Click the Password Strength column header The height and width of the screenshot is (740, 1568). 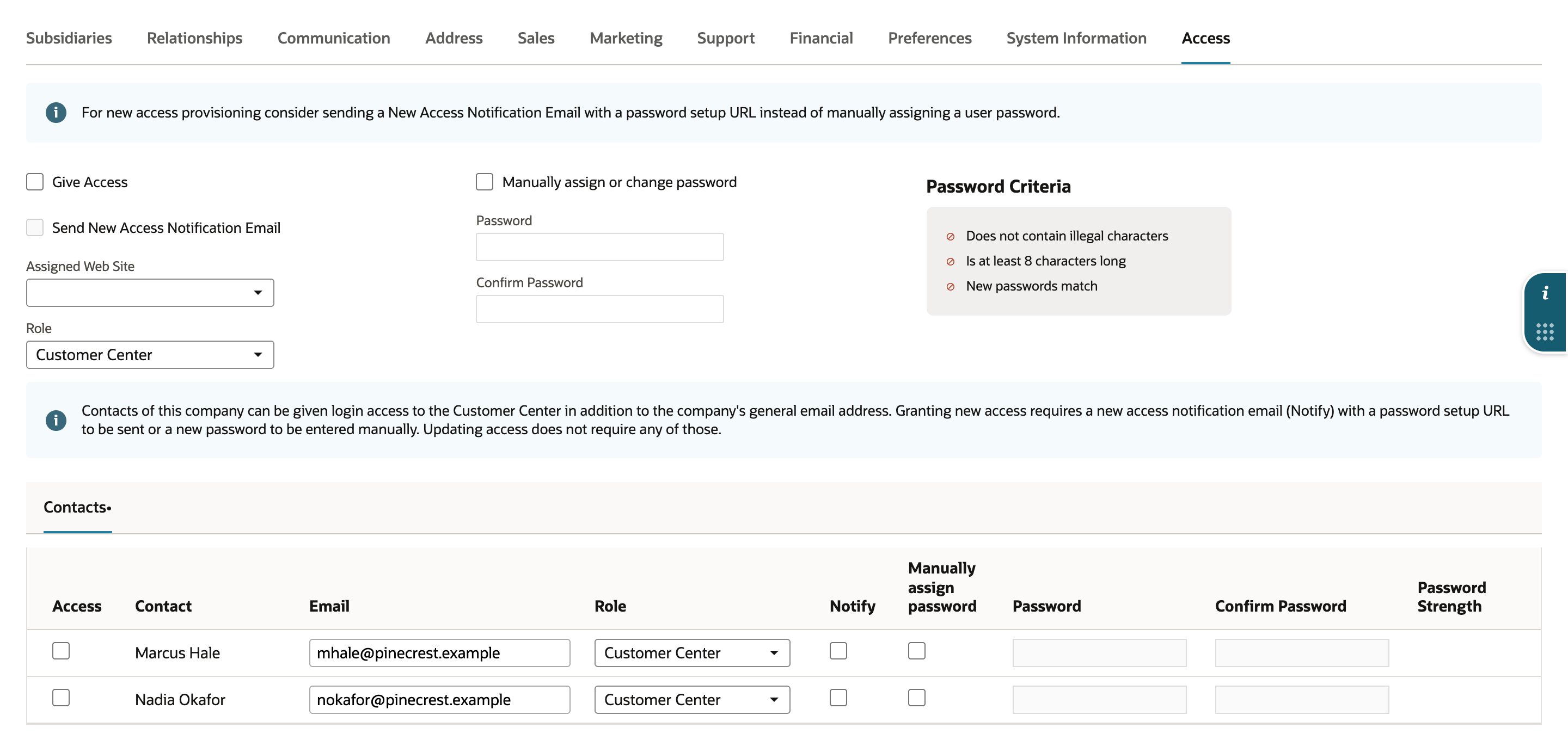coord(1451,597)
